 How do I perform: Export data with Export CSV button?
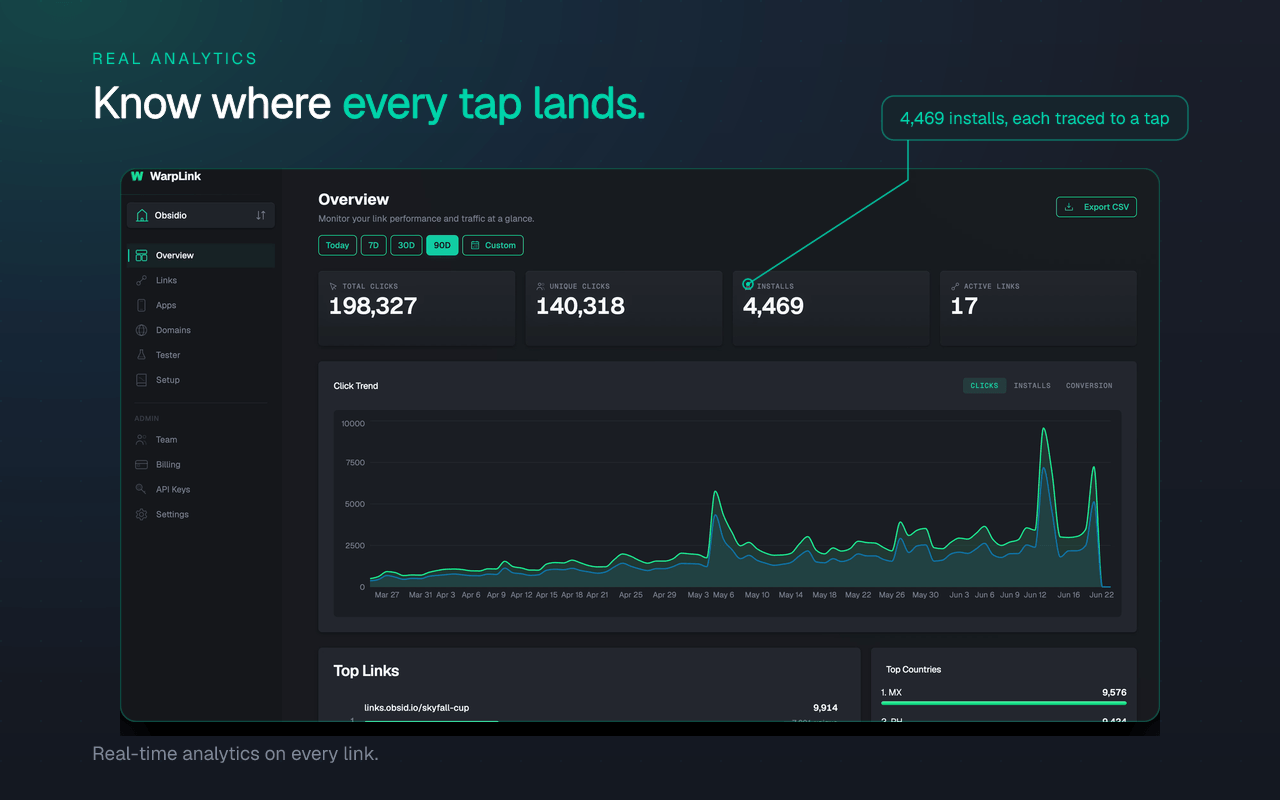coord(1096,207)
